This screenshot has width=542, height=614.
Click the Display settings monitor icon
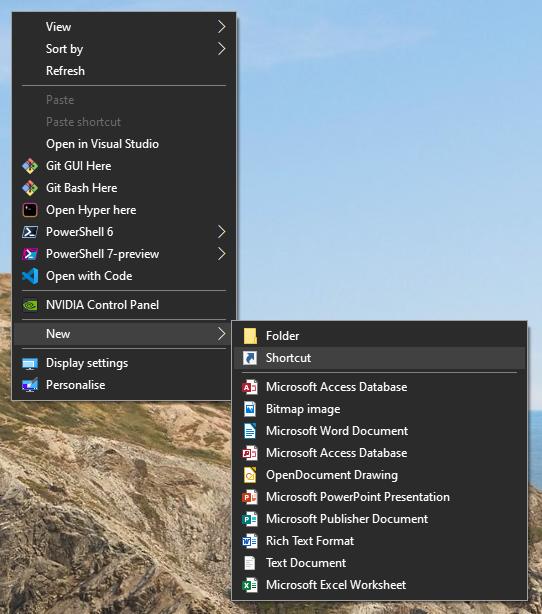tap(30, 363)
